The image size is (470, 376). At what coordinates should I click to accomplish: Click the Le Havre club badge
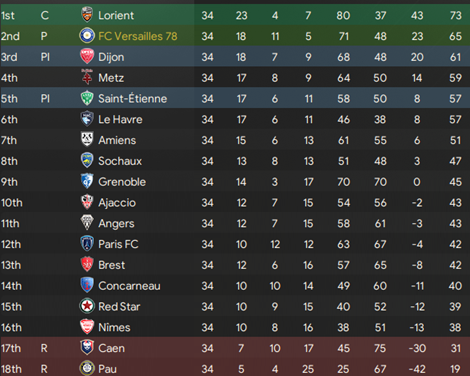(x=87, y=119)
